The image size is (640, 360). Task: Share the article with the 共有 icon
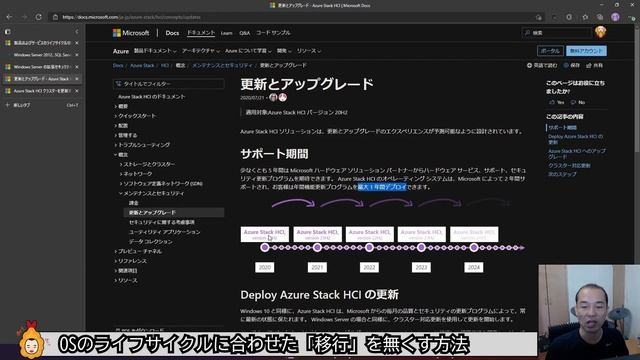[x=589, y=65]
